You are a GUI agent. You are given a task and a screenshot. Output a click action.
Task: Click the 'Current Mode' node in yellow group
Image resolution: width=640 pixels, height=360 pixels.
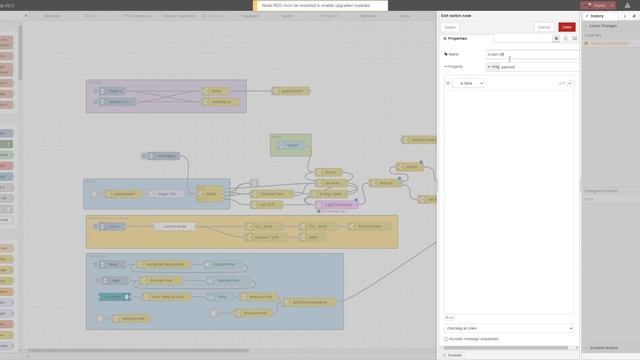(x=174, y=227)
